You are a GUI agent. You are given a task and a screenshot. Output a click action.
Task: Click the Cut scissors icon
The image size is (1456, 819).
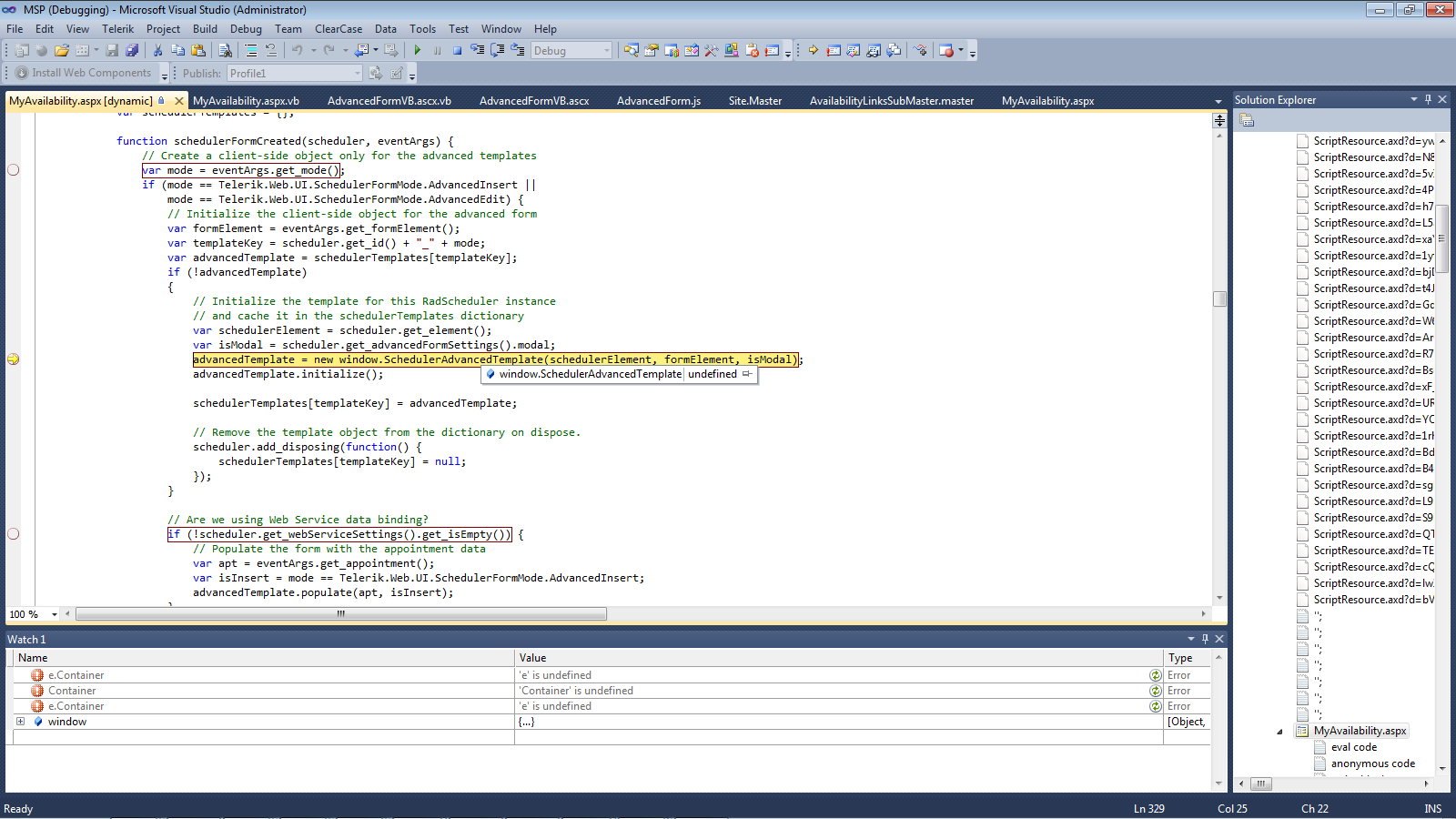[x=157, y=51]
